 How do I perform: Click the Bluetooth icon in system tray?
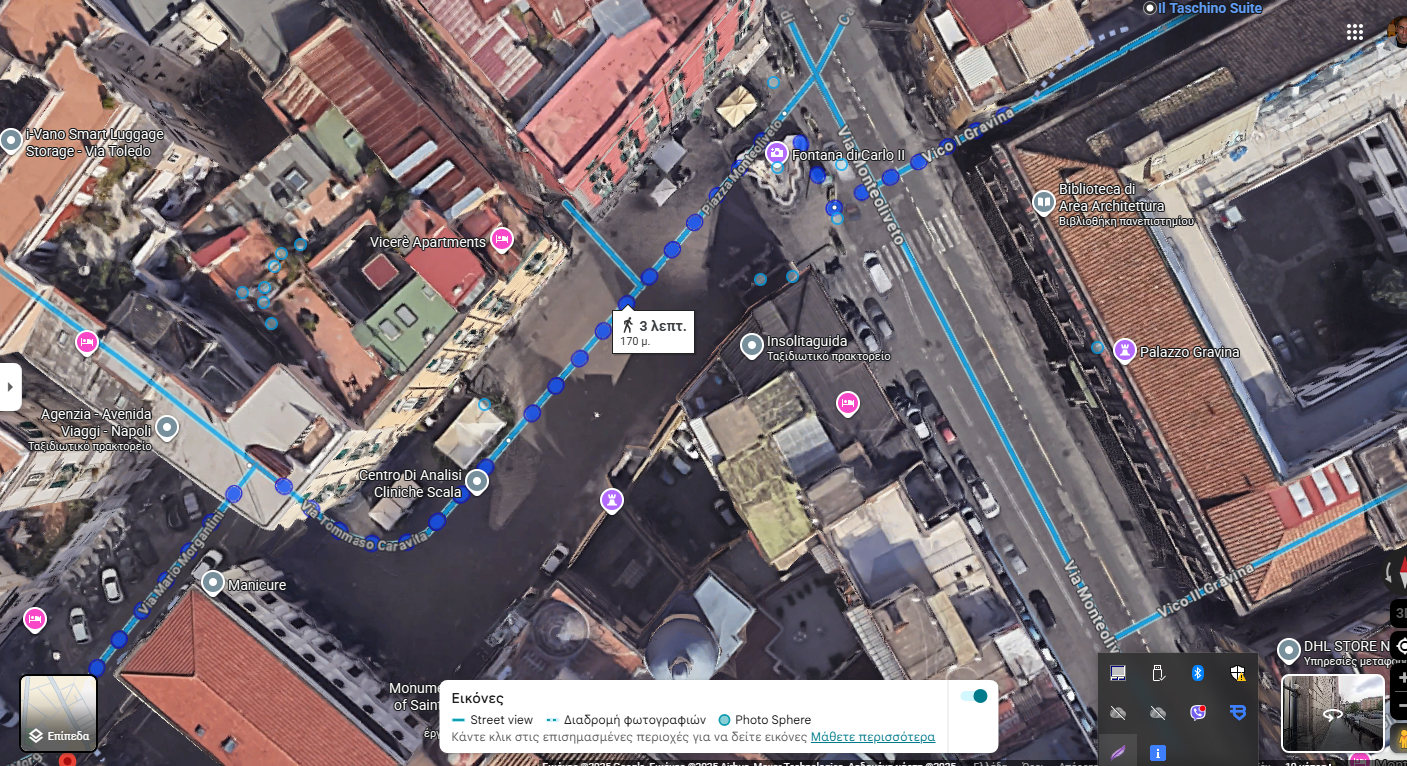point(1197,673)
